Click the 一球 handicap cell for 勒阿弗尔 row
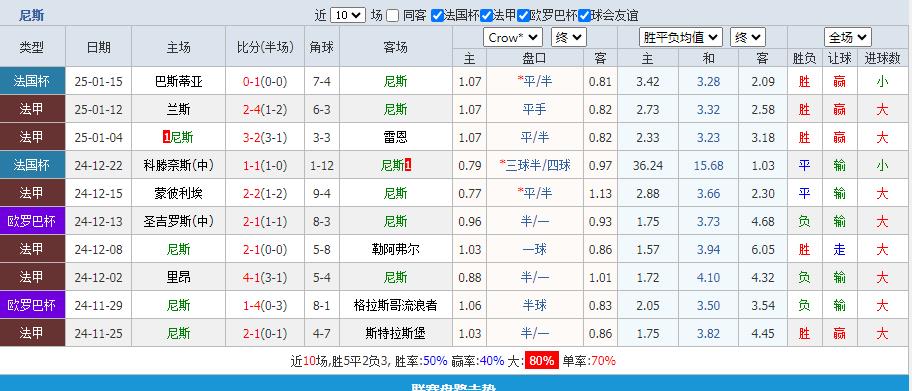Screen dimensions: 912x391 (x=535, y=250)
